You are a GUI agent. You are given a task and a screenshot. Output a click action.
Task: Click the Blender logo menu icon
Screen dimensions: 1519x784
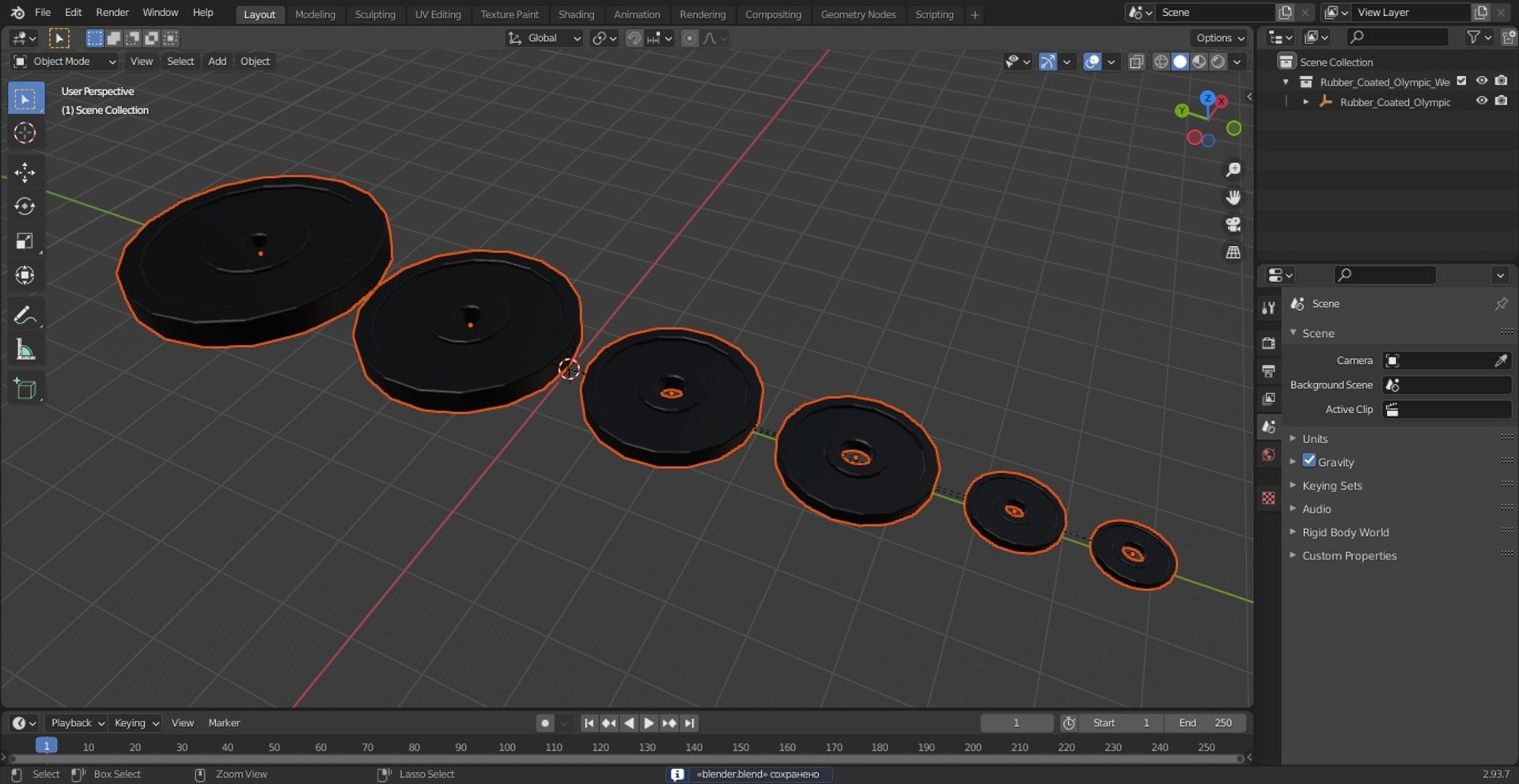(x=17, y=13)
